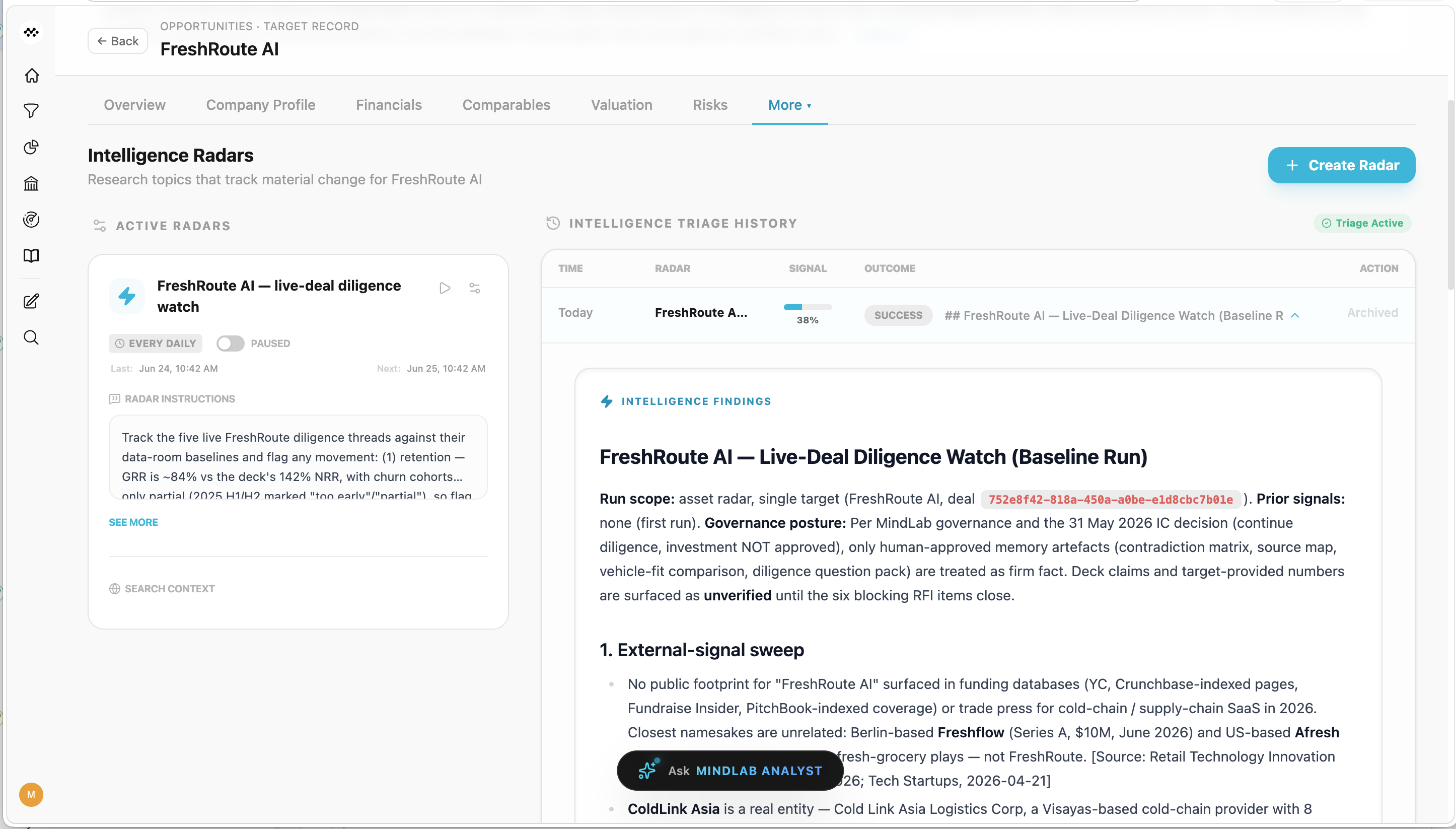1456x829 pixels.
Task: Expand radar instructions with See More
Action: point(133,522)
